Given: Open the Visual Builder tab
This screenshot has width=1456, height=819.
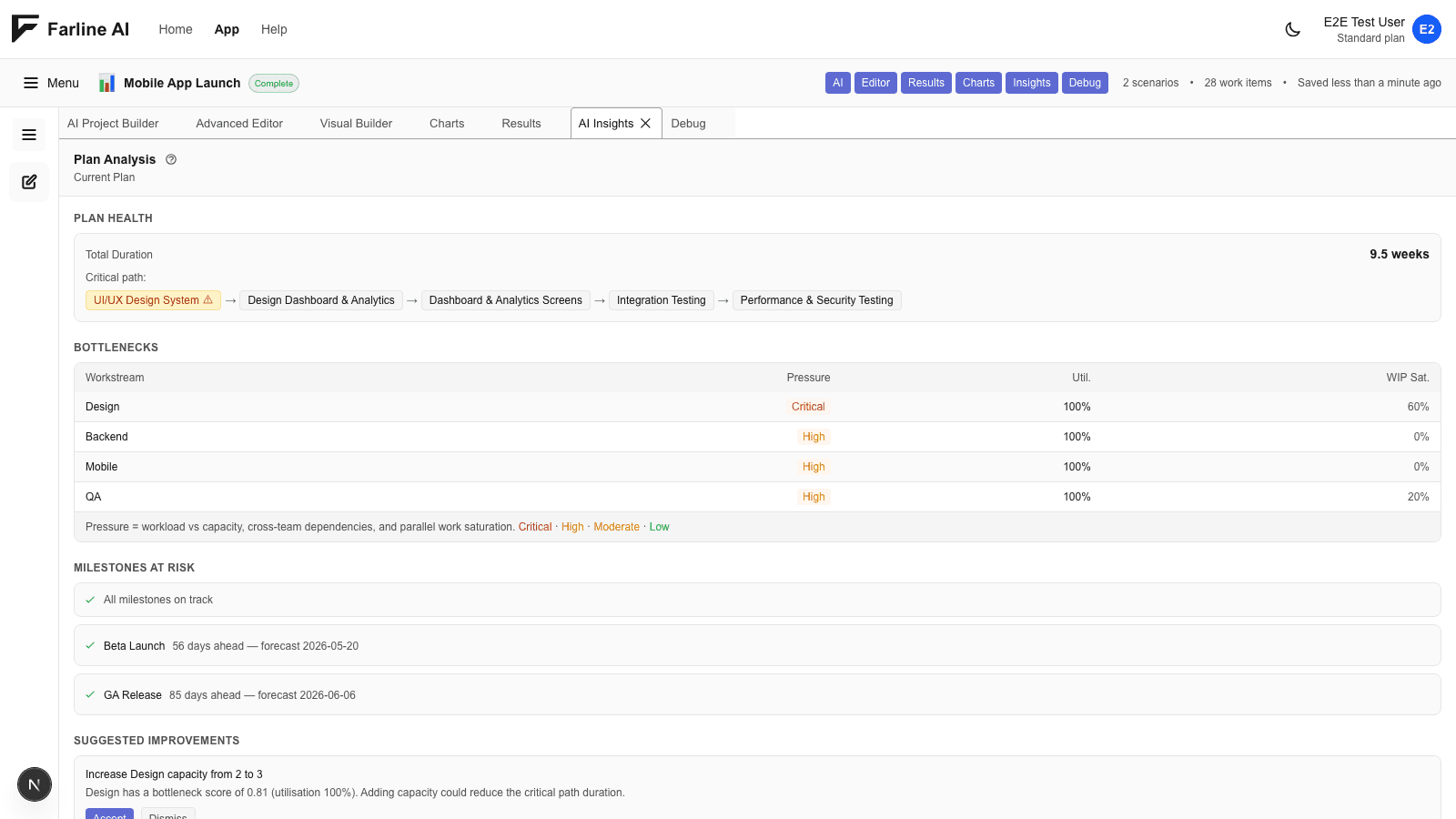Looking at the screenshot, I should (356, 124).
